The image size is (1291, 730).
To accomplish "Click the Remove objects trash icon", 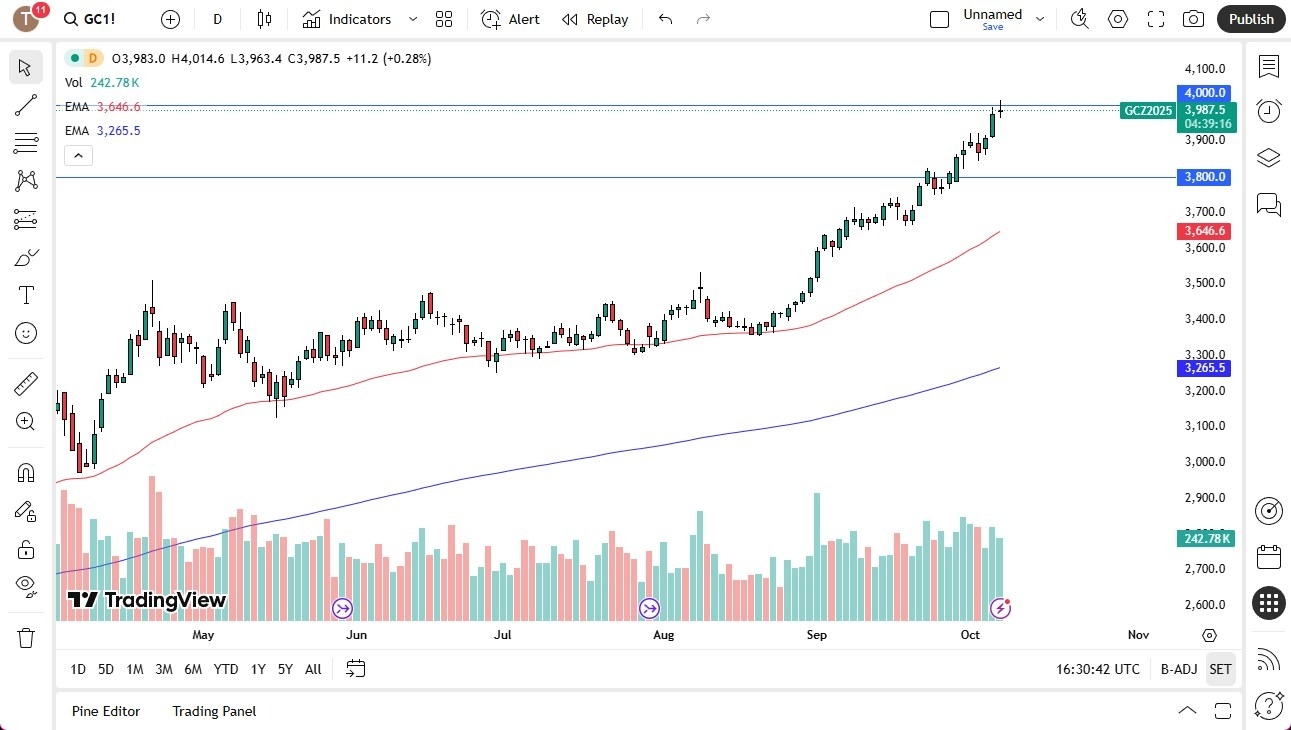I will click(x=25, y=637).
